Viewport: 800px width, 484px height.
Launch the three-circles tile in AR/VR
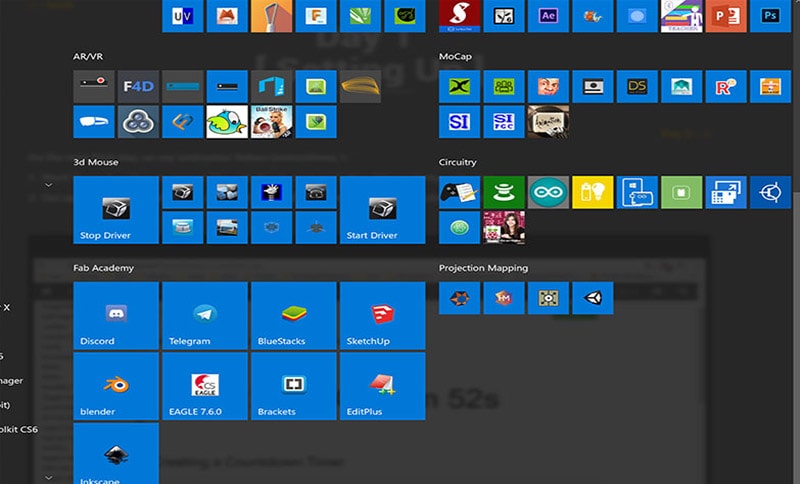click(138, 122)
